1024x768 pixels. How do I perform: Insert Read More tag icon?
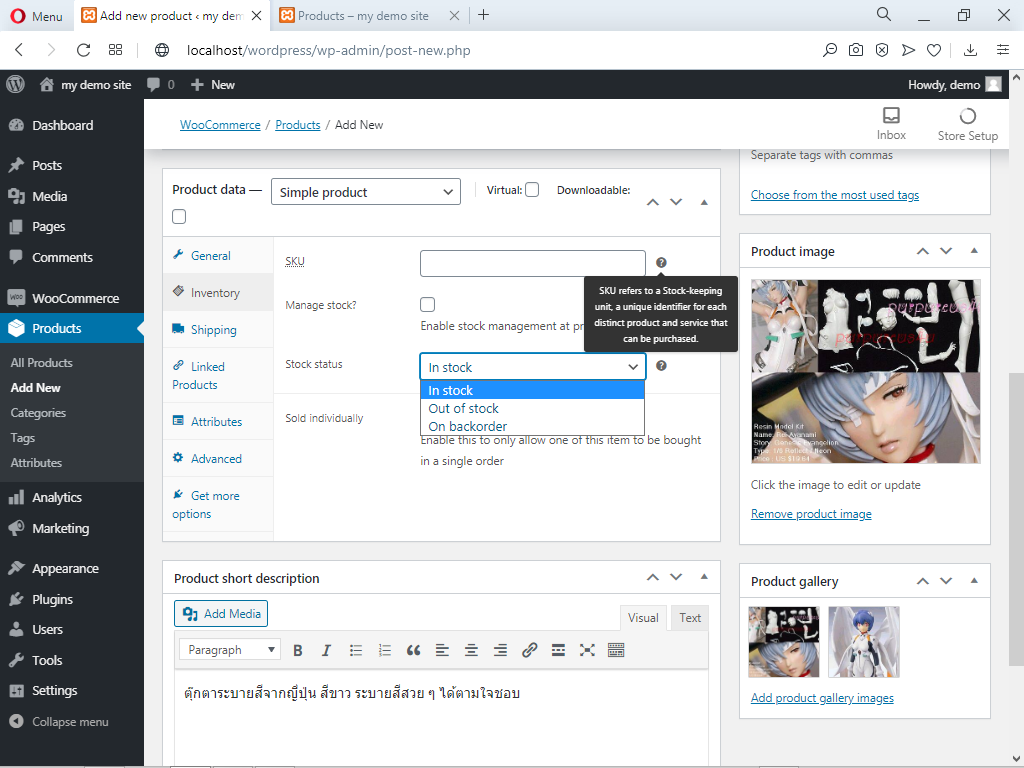(558, 650)
